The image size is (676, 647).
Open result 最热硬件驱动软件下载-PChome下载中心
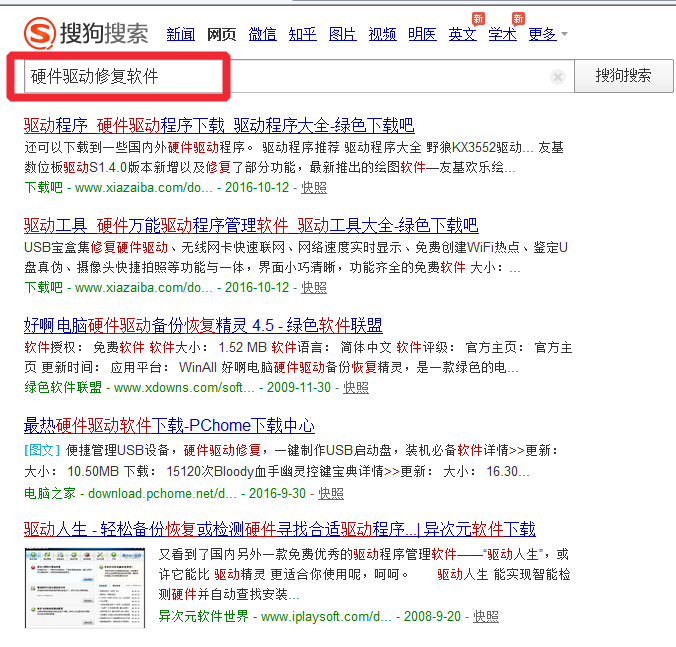pyautogui.click(x=169, y=425)
